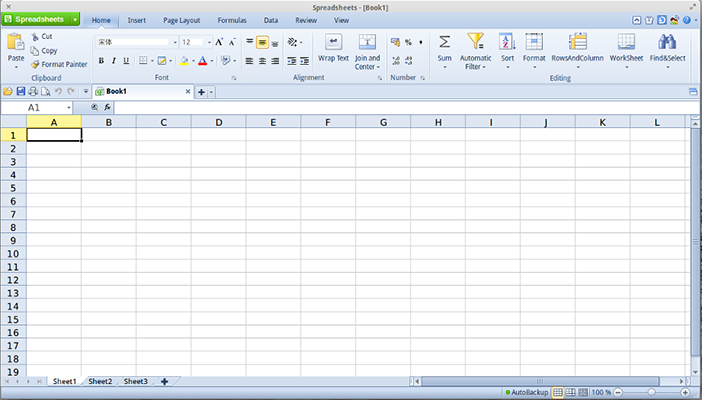The height and width of the screenshot is (400, 702).
Task: Click the zoom slider handle
Action: [x=651, y=393]
